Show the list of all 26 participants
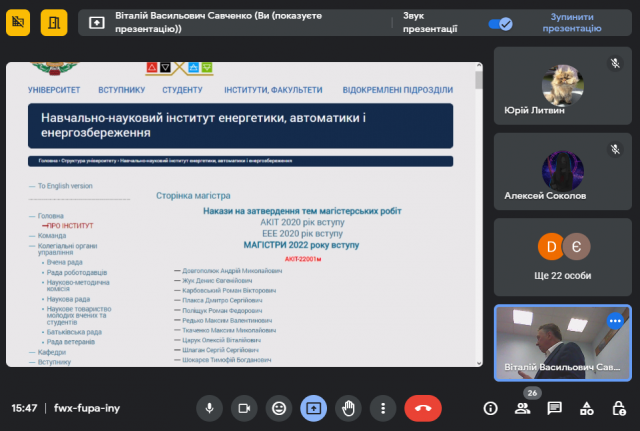 522,408
